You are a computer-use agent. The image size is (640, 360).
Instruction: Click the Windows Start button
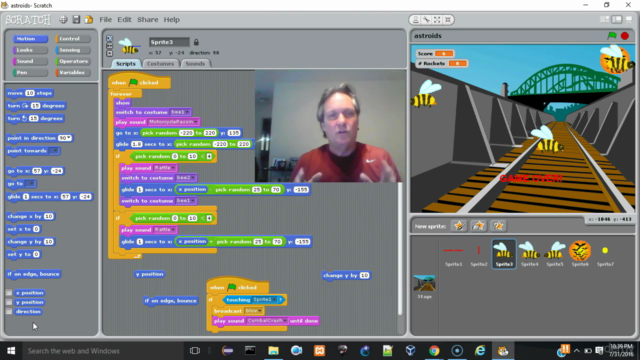11,351
